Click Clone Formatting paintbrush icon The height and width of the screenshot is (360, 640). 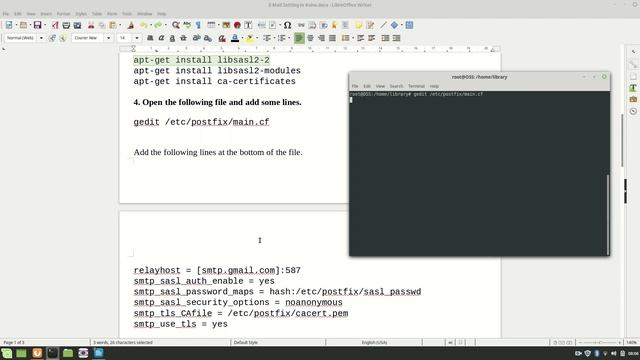pyautogui.click(x=131, y=25)
